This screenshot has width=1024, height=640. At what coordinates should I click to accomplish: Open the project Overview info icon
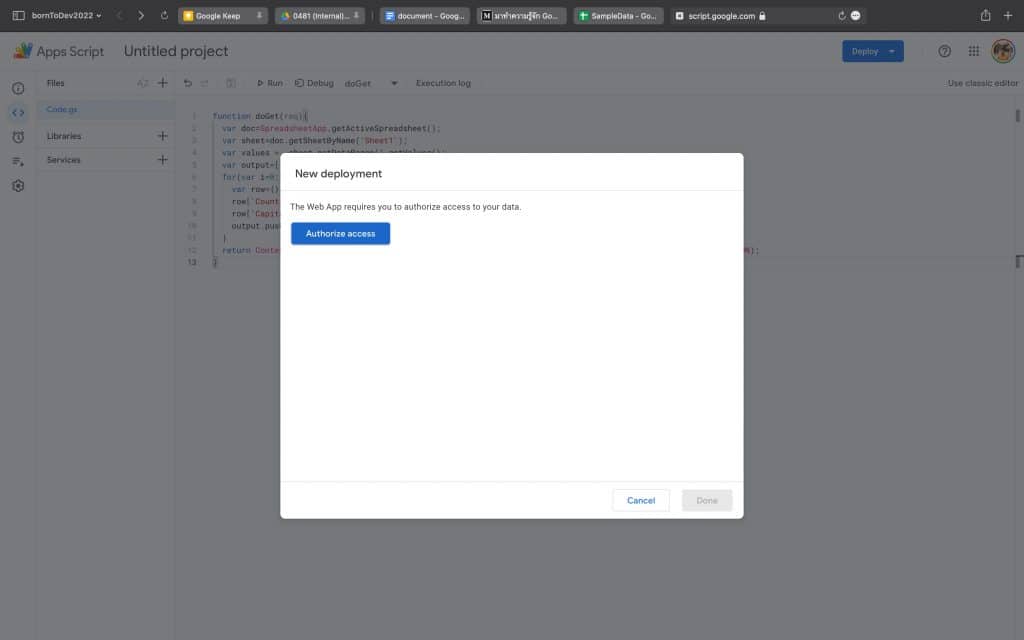[18, 88]
